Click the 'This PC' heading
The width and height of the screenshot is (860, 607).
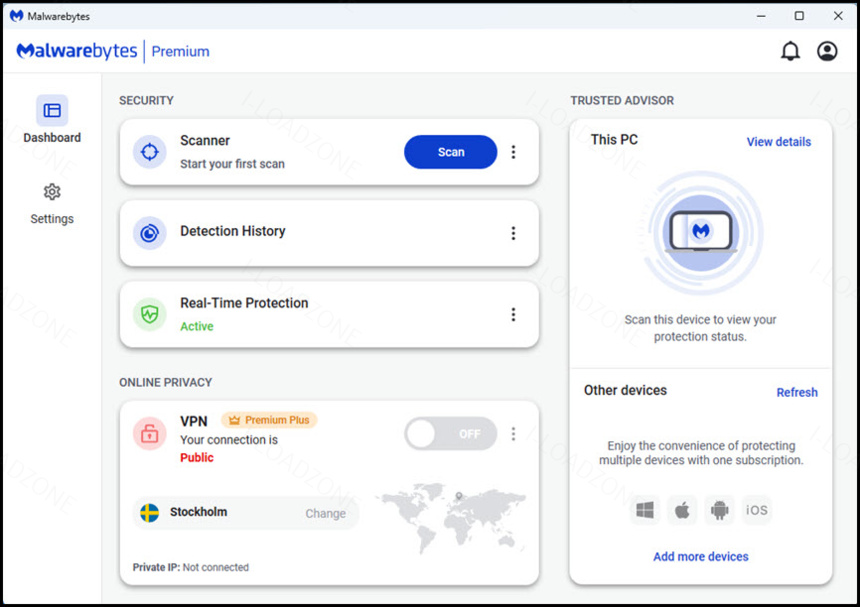pyautogui.click(x=614, y=140)
